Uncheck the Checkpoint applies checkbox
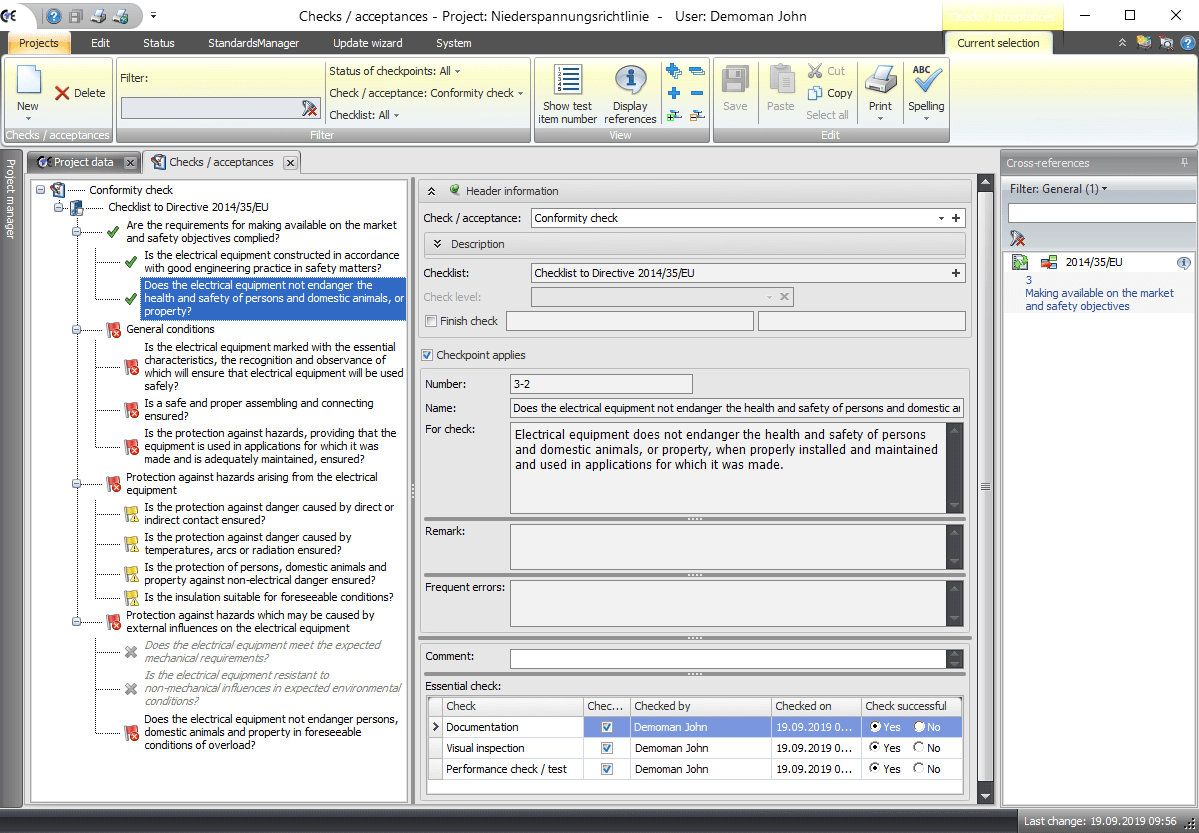The image size is (1199, 833). coord(425,355)
